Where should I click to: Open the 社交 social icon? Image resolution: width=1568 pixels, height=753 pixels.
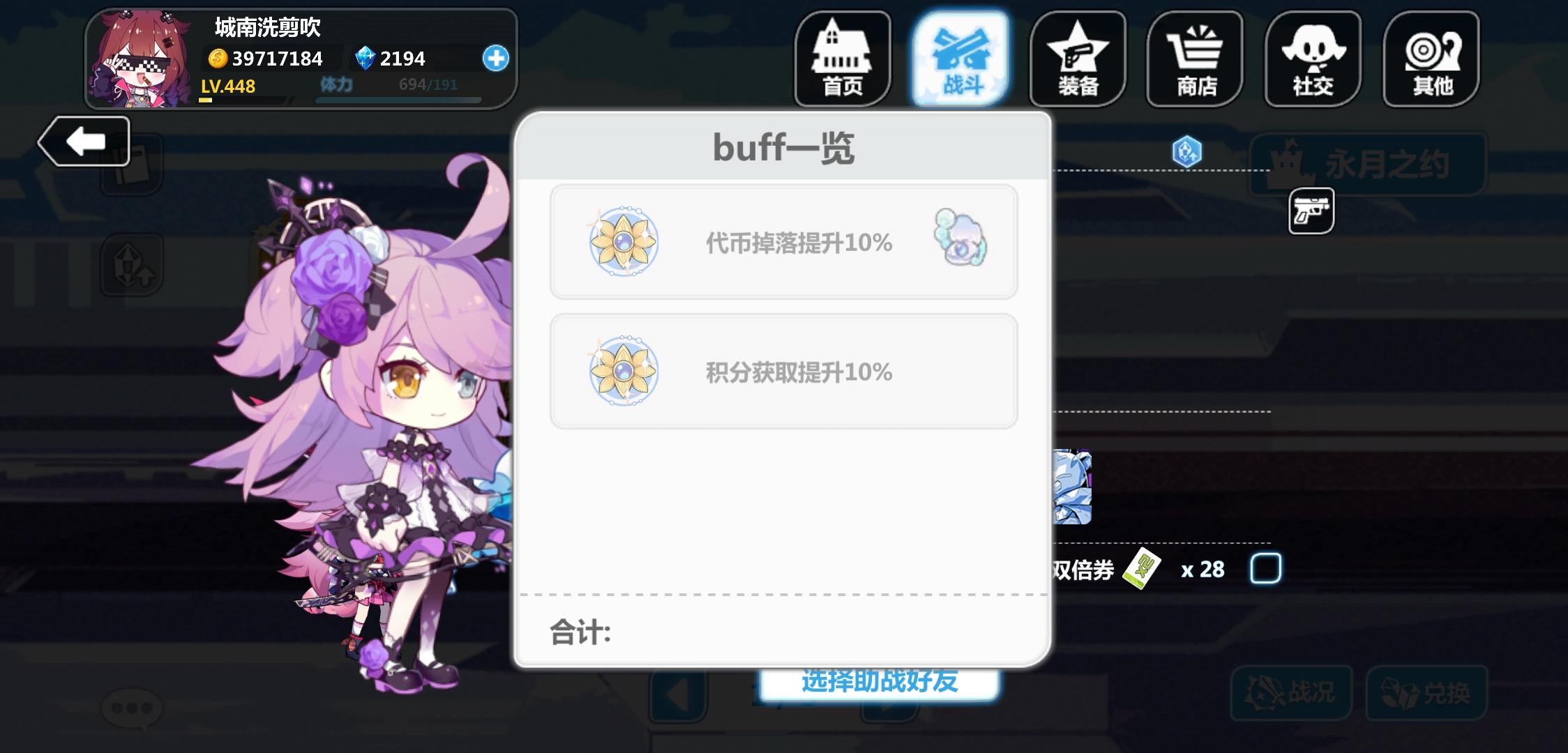point(1313,59)
